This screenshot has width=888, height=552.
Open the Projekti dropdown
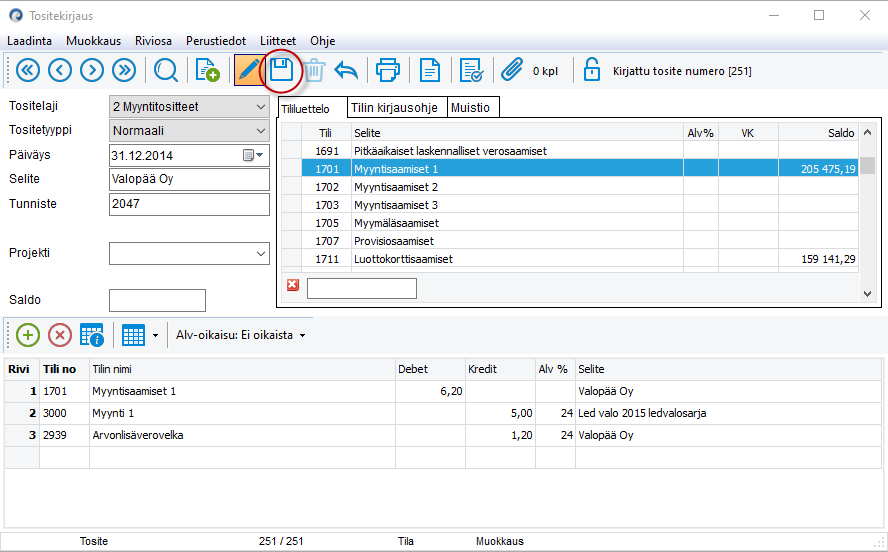[x=261, y=254]
